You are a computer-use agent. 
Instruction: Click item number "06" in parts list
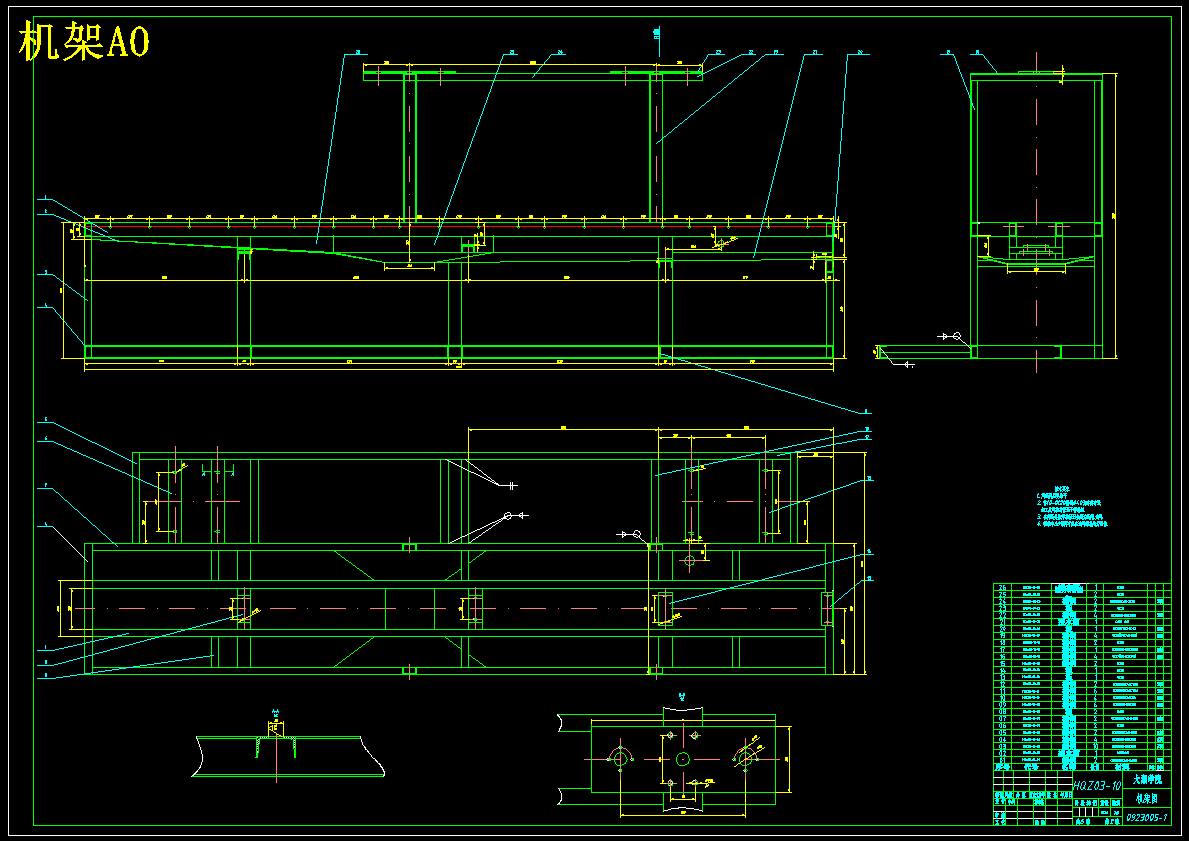[x=1002, y=725]
